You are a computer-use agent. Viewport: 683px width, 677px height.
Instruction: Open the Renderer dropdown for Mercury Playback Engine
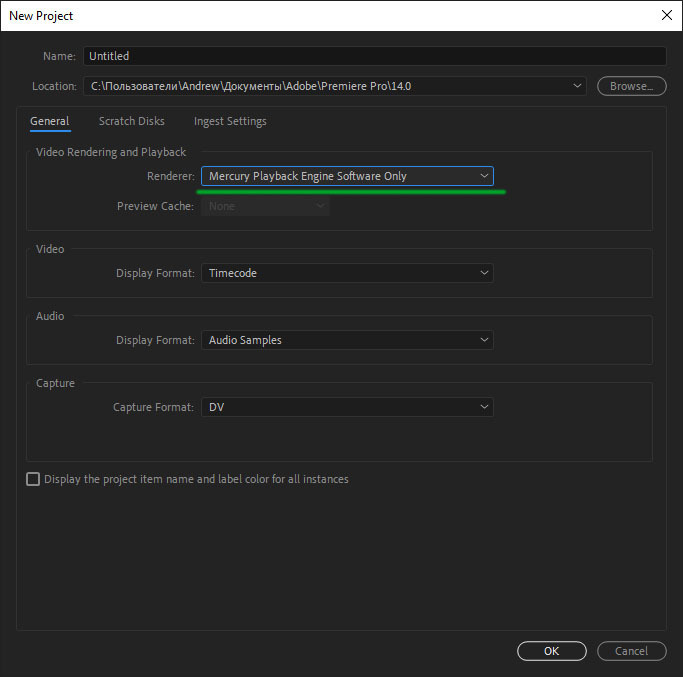pos(347,176)
